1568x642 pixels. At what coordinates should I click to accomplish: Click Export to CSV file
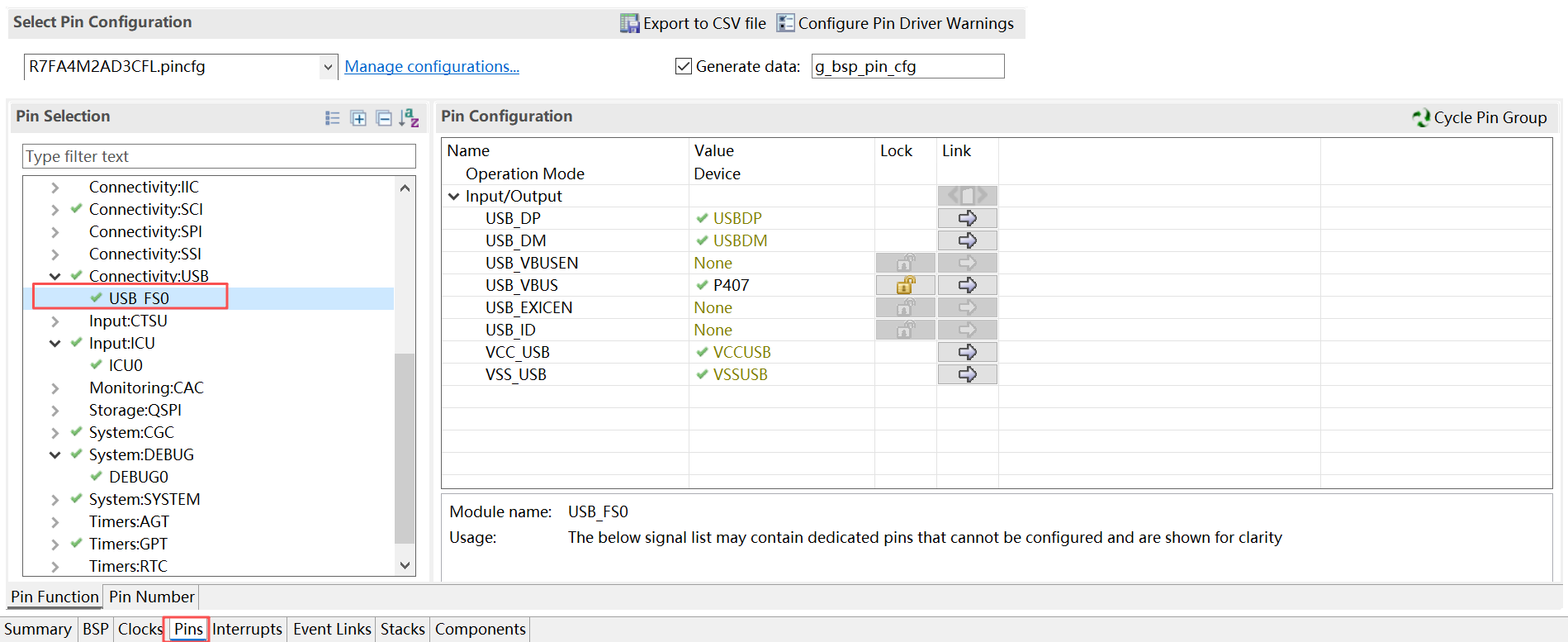coord(694,23)
